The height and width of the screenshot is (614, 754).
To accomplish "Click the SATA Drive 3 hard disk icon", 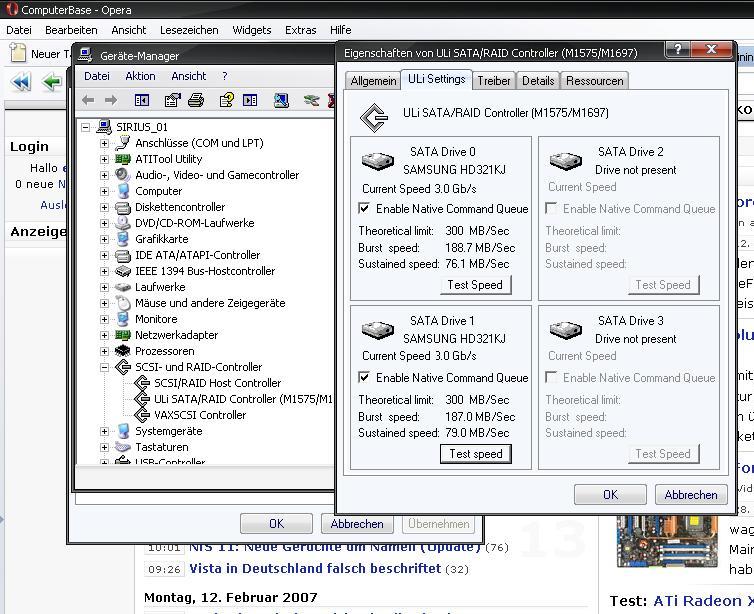I will click(x=566, y=330).
